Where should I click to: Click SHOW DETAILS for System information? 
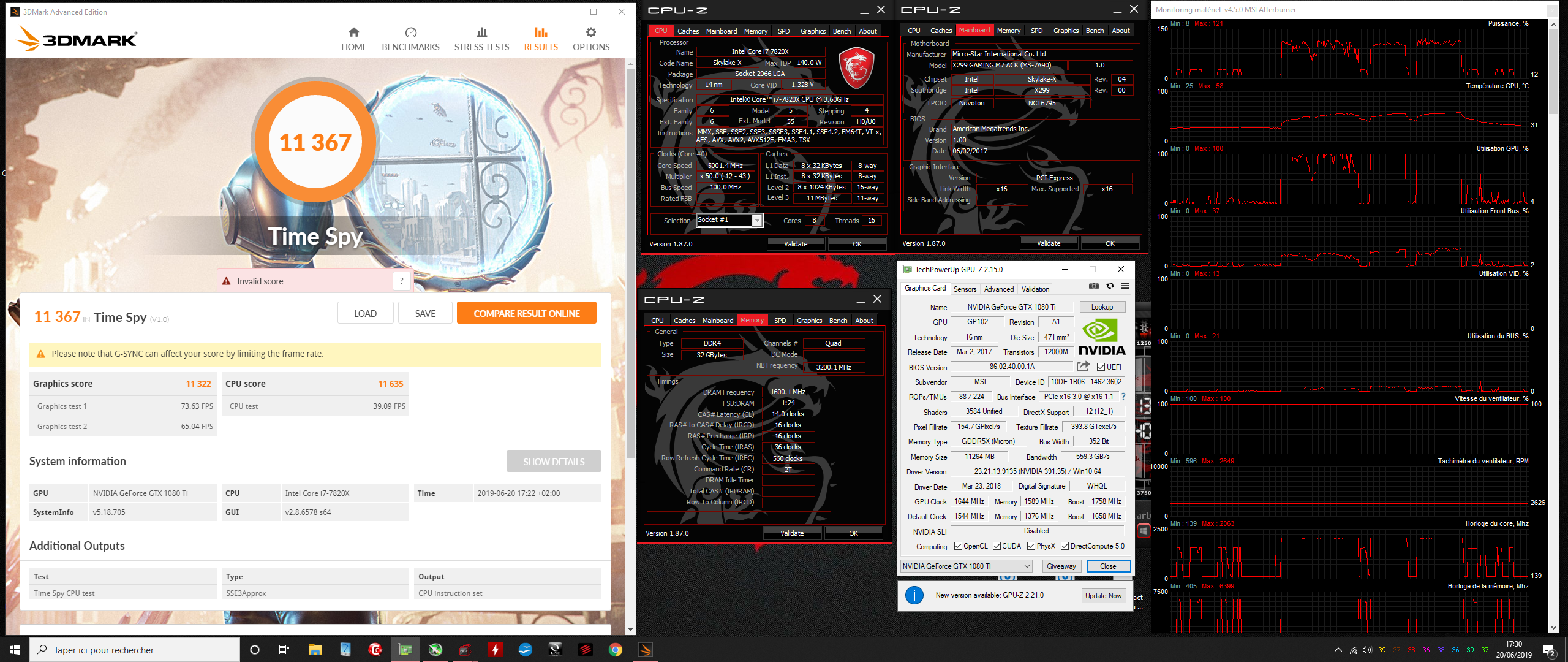[554, 462]
